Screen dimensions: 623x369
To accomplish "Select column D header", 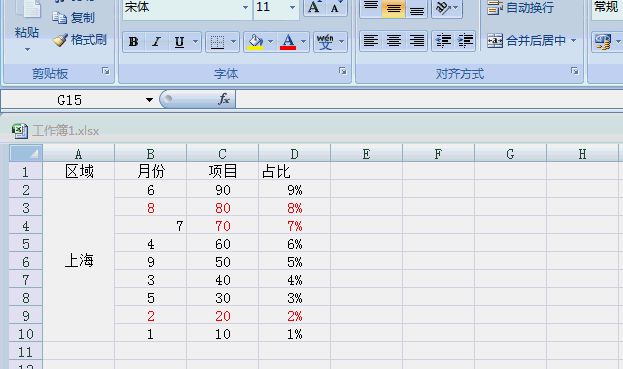I will (x=294, y=154).
